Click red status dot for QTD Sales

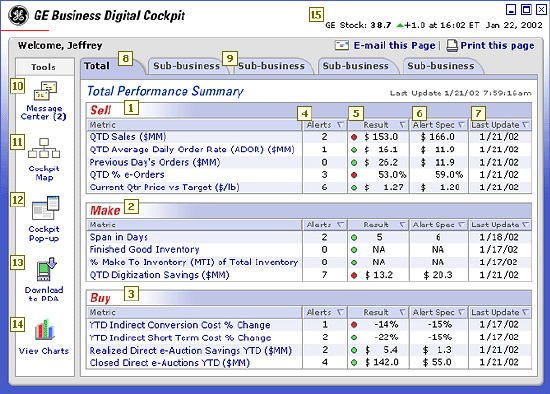pos(354,137)
